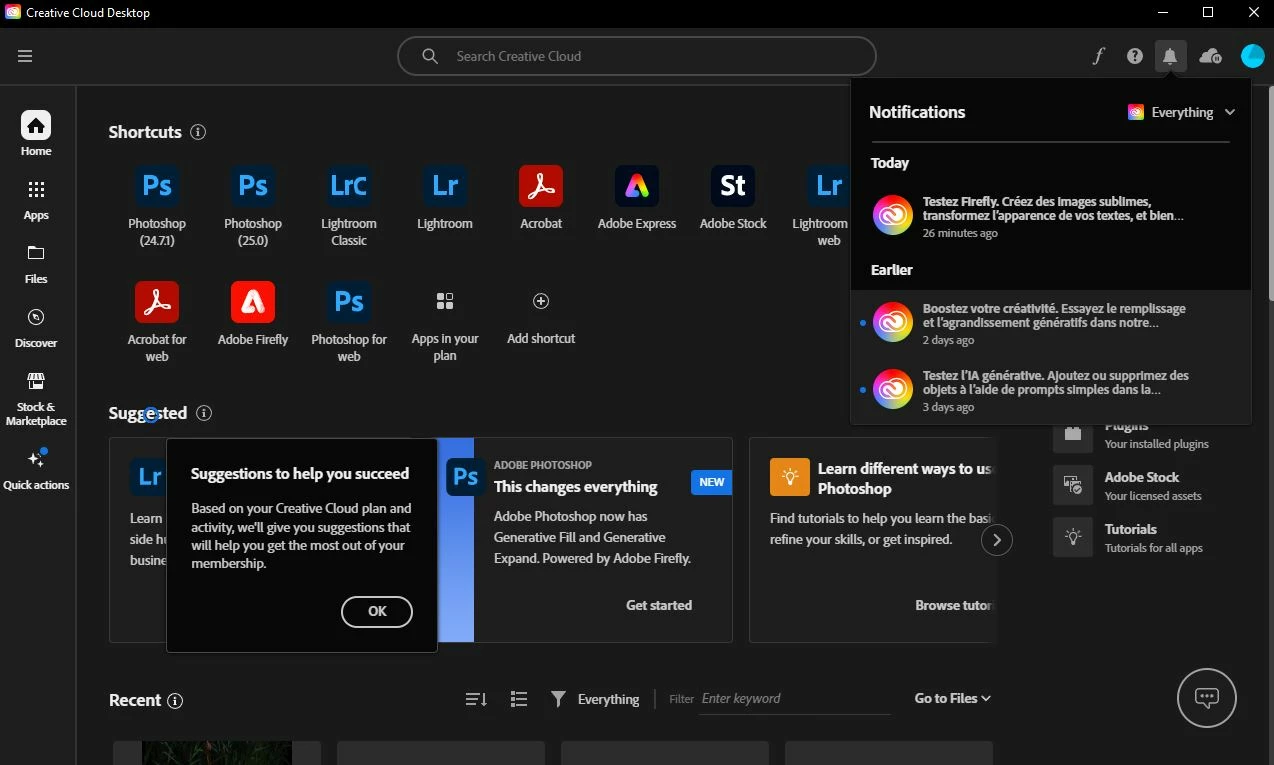Open Testez l'IA générative notification
The width and height of the screenshot is (1274, 765).
(1051, 390)
